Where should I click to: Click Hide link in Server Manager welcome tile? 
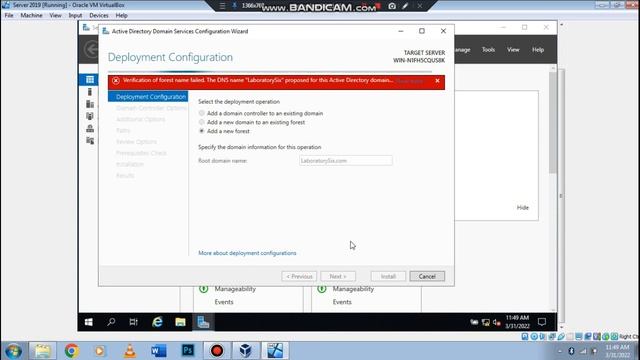pos(522,207)
